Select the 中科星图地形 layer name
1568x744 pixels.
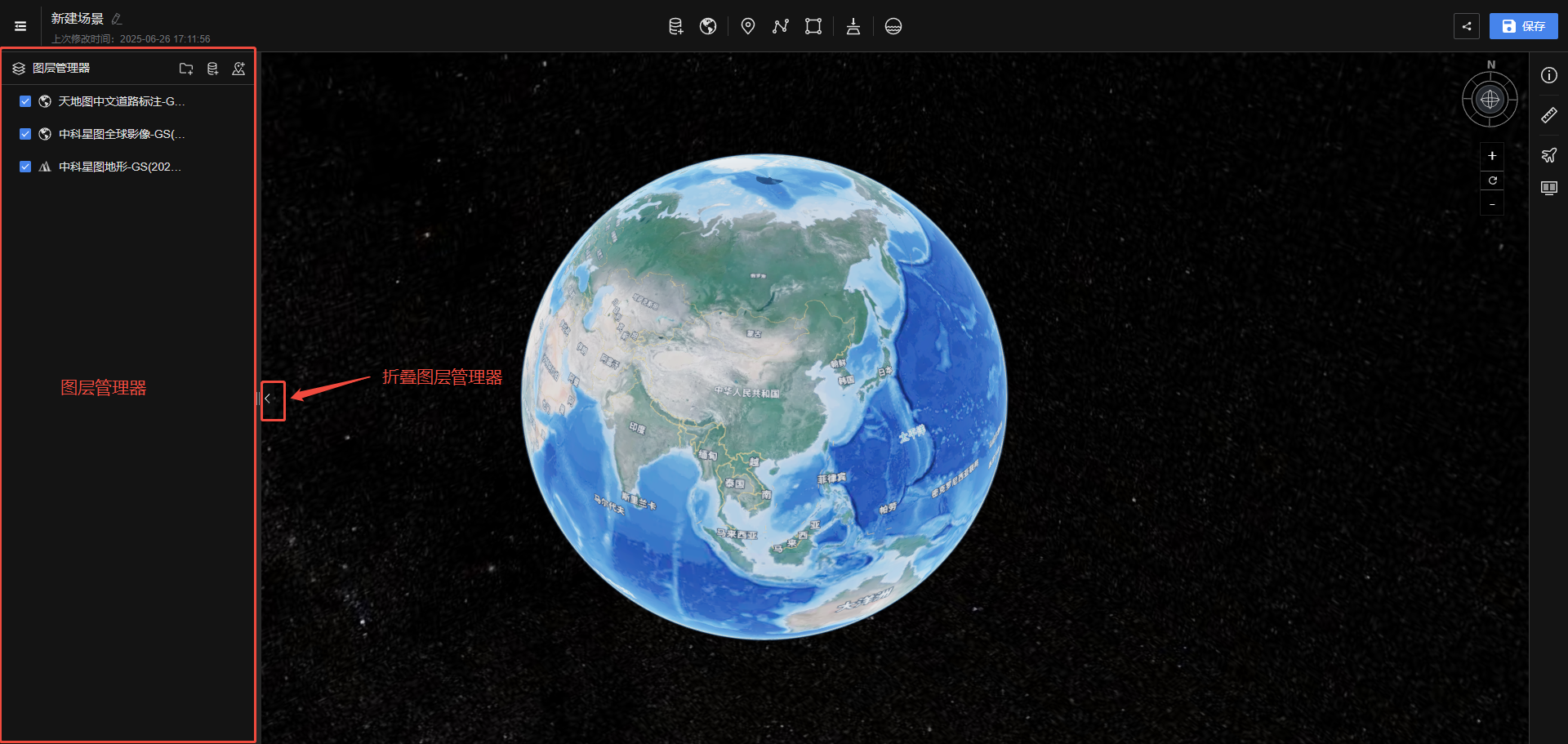(x=119, y=167)
